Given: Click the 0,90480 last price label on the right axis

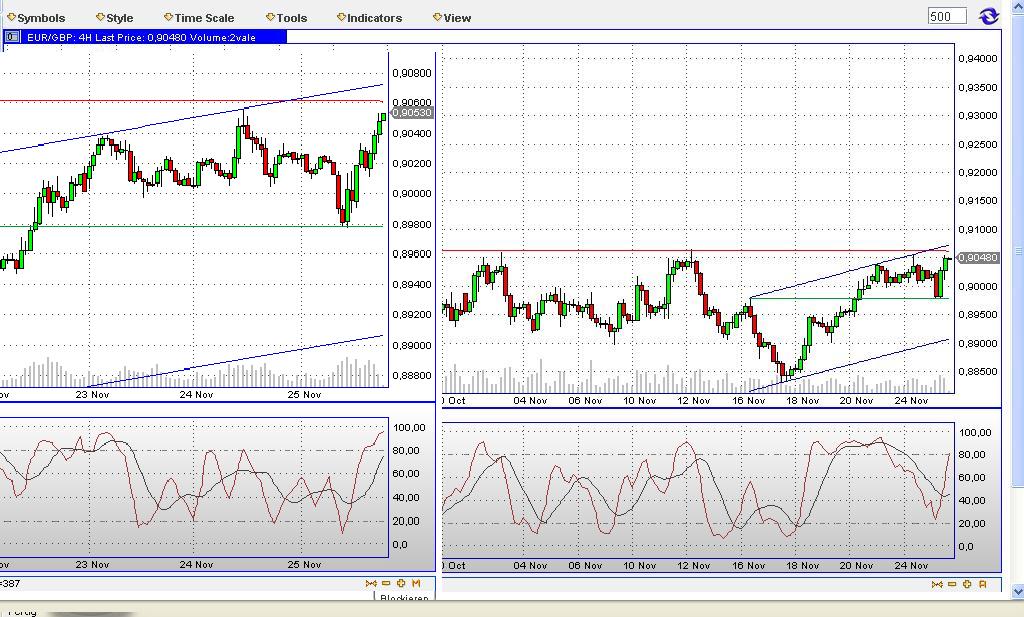Looking at the screenshot, I should coord(979,257).
